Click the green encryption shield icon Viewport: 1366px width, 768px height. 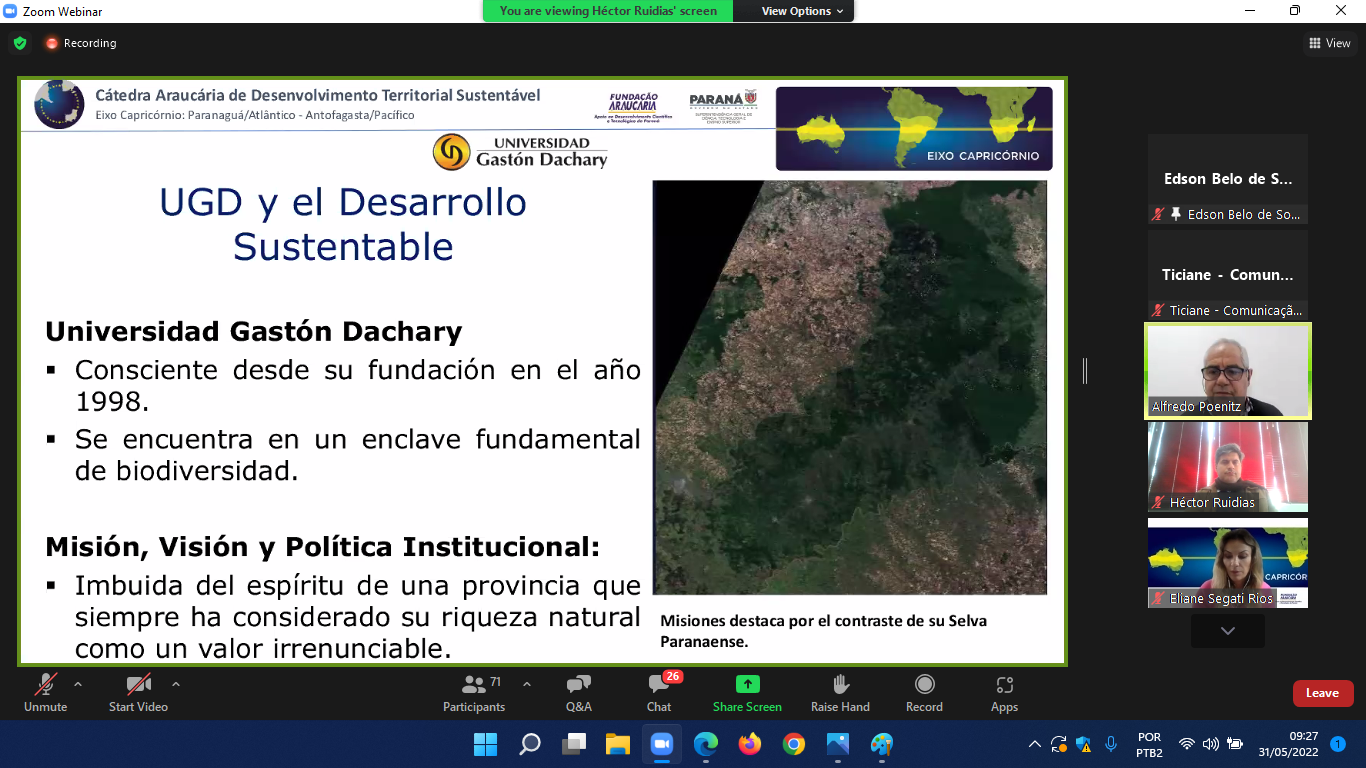click(x=20, y=43)
